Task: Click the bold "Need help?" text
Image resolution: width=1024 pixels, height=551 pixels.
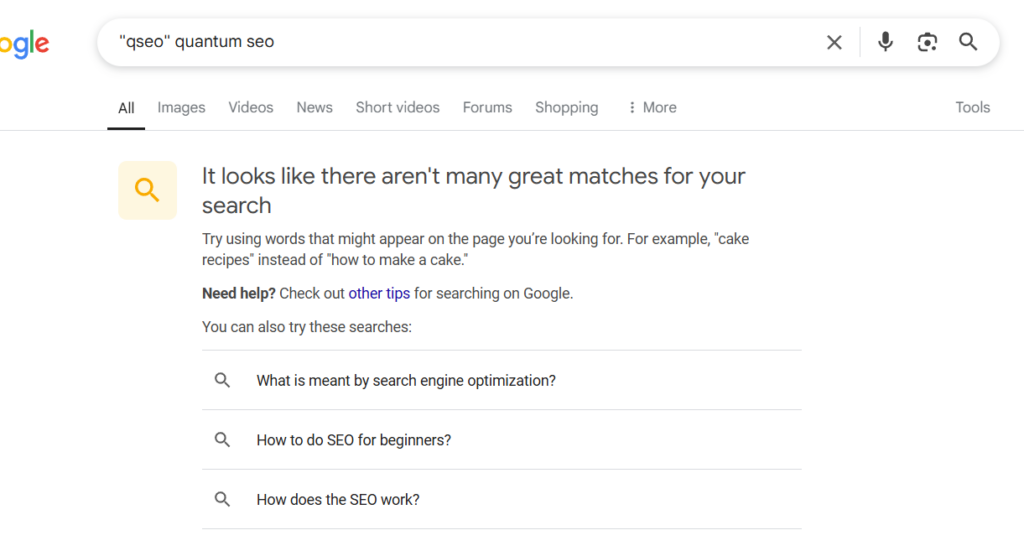Action: click(x=238, y=294)
